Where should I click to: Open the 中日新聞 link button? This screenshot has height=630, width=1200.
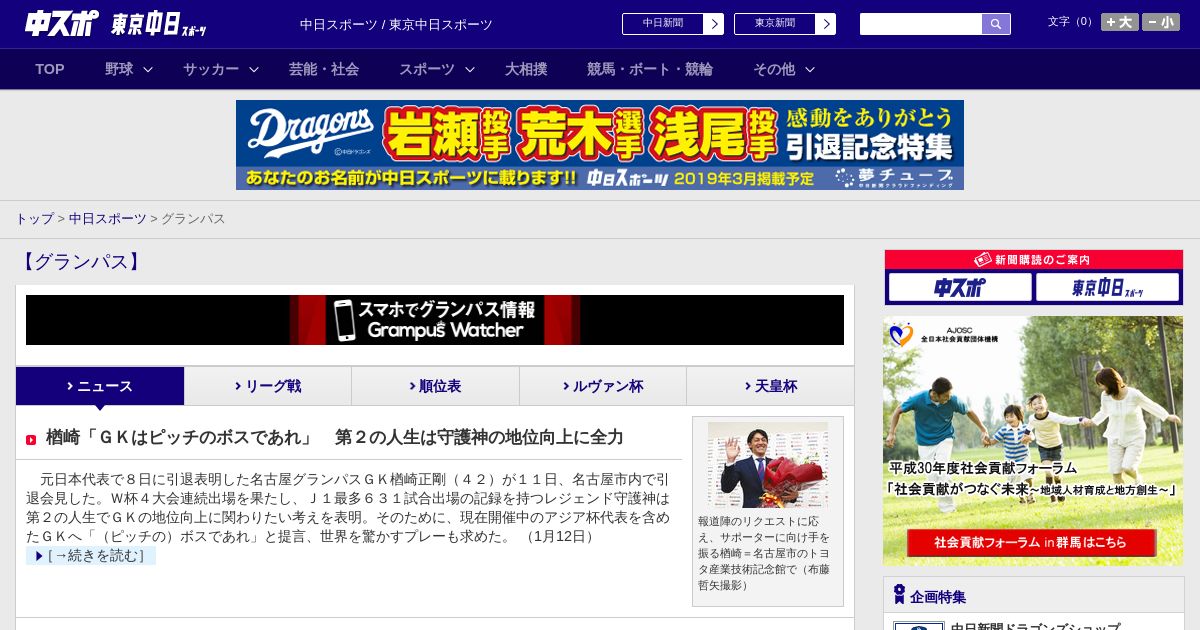tap(662, 24)
